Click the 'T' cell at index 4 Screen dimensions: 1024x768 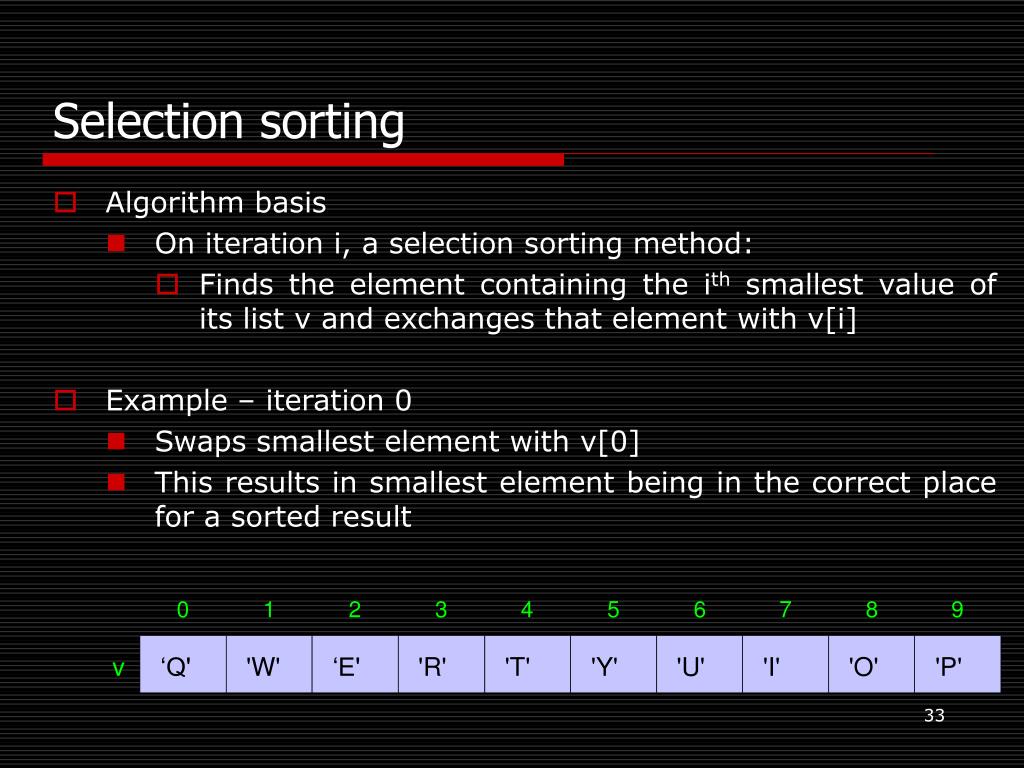pos(528,664)
